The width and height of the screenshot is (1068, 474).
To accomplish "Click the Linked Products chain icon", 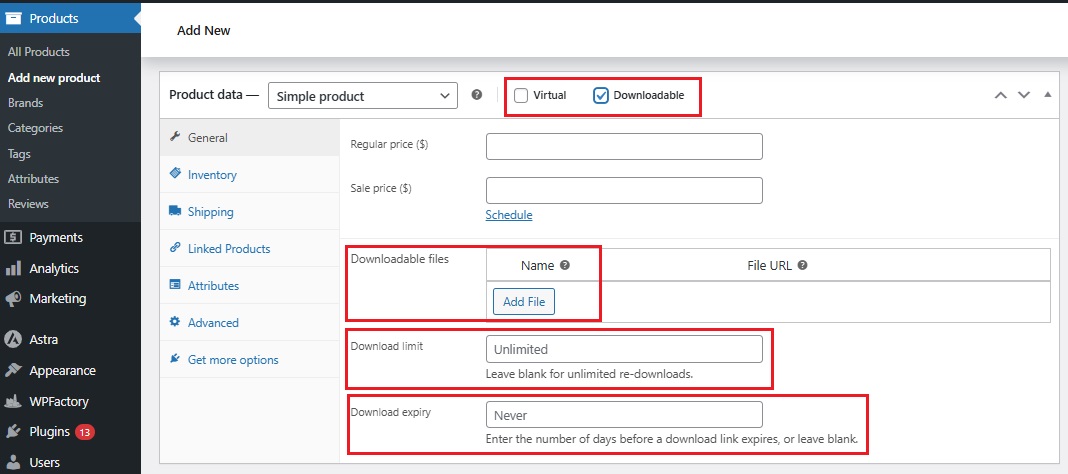I will tap(174, 248).
